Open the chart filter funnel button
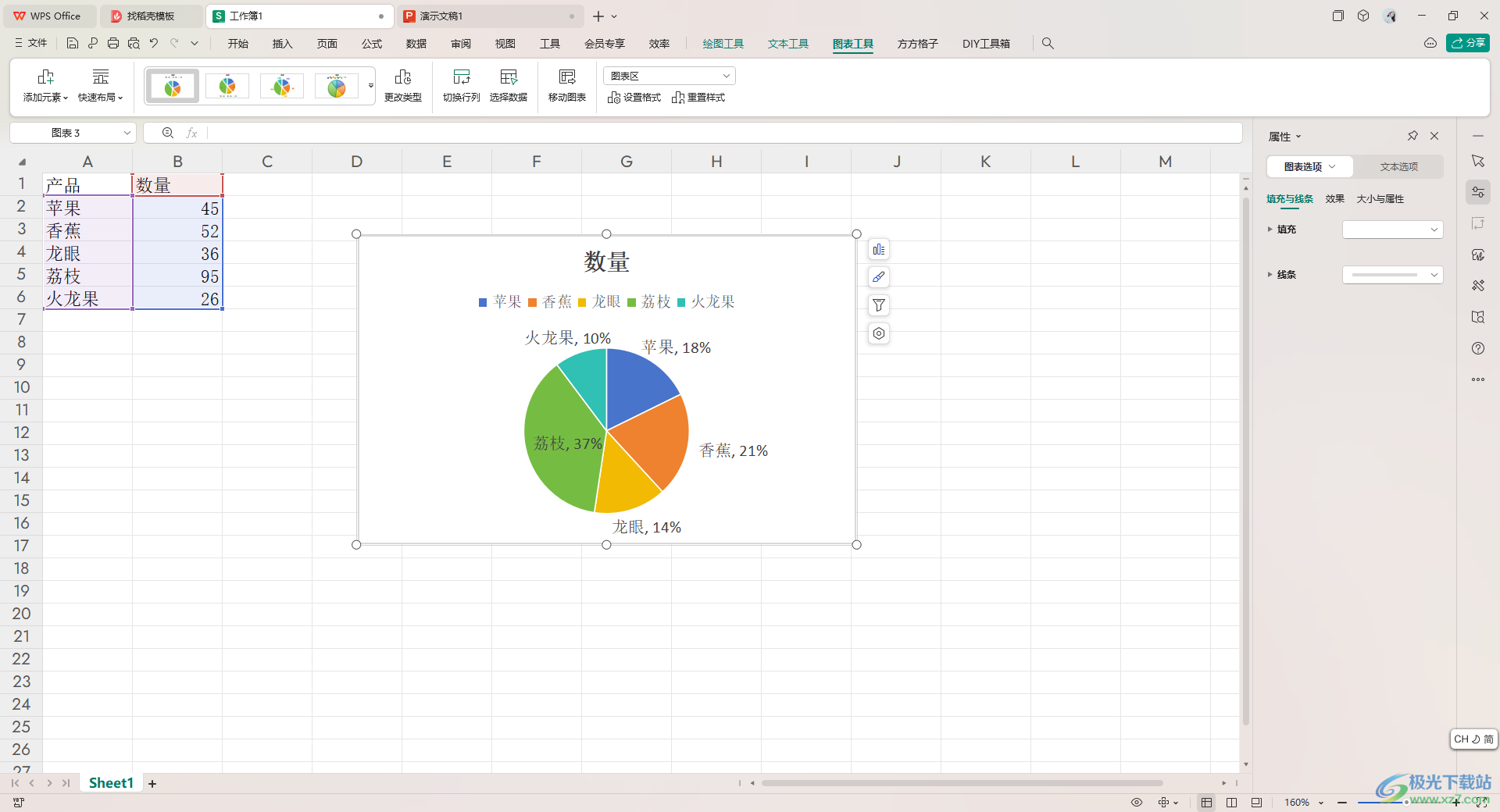 [879, 305]
